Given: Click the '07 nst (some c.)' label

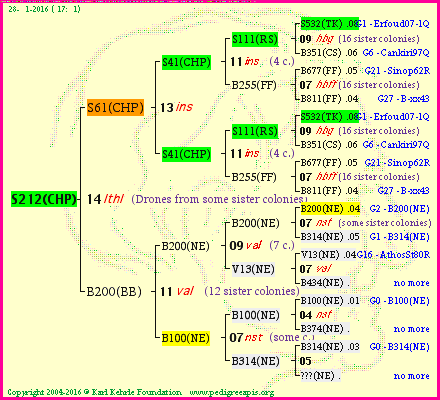Looking at the screenshot, I should click(x=272, y=337).
